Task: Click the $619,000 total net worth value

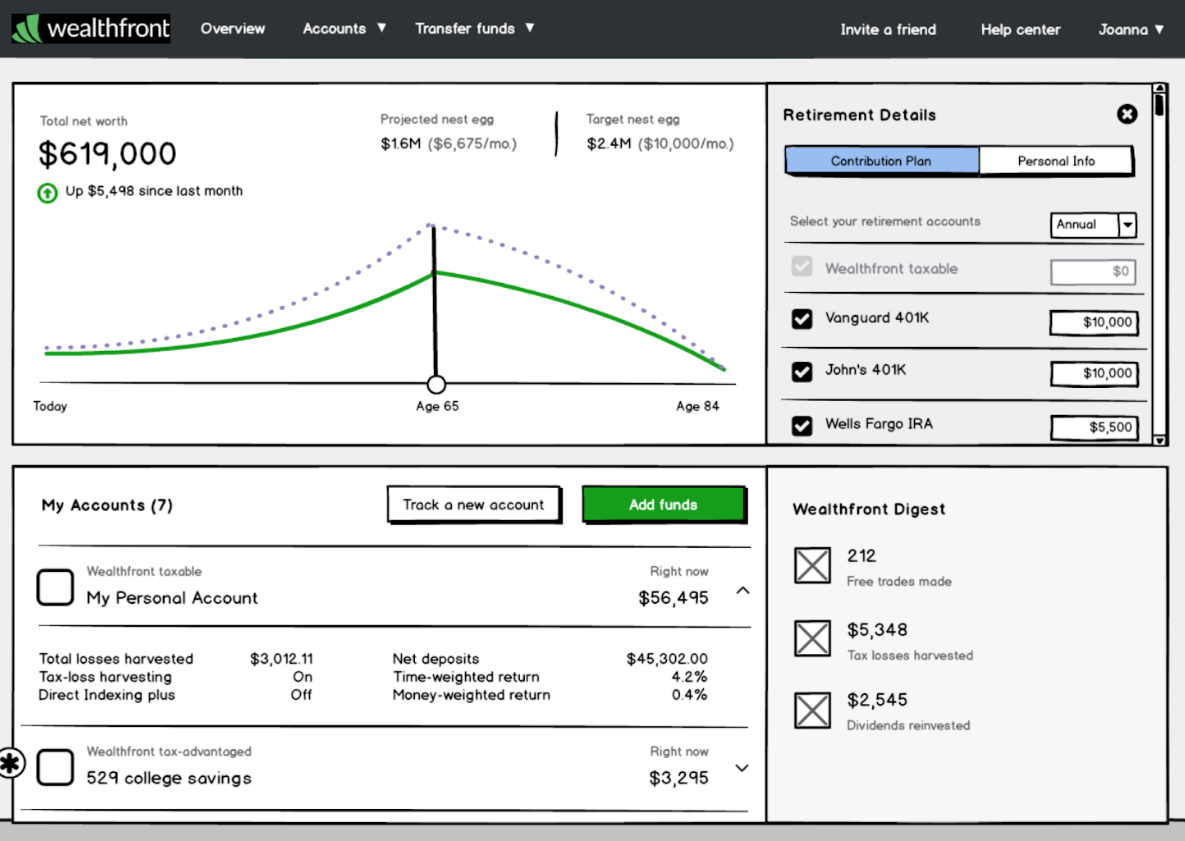Action: tap(107, 154)
